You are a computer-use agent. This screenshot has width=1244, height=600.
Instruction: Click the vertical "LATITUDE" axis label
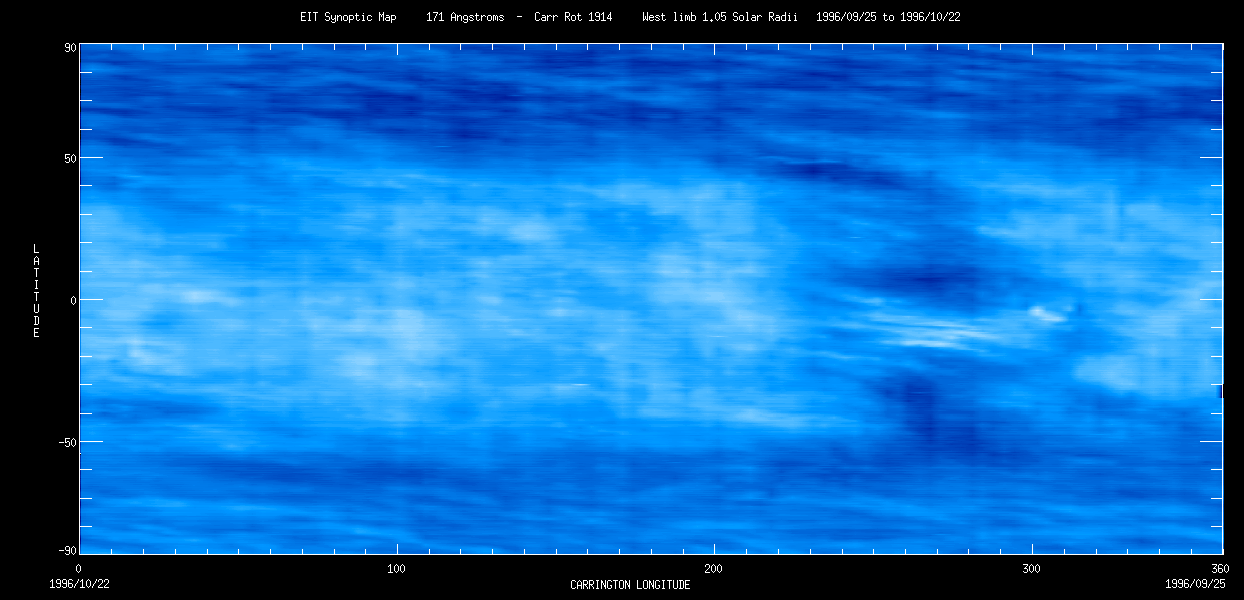pyautogui.click(x=36, y=291)
